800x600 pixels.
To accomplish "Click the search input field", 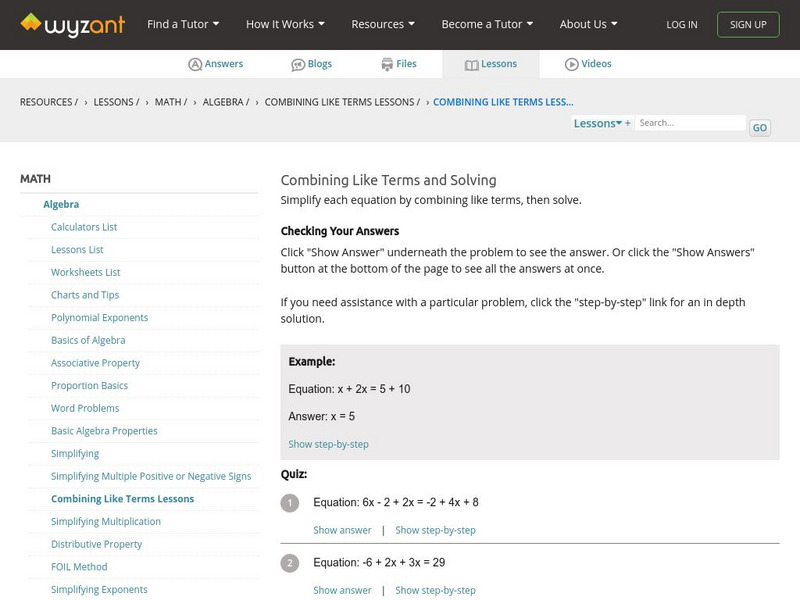I will (x=690, y=123).
